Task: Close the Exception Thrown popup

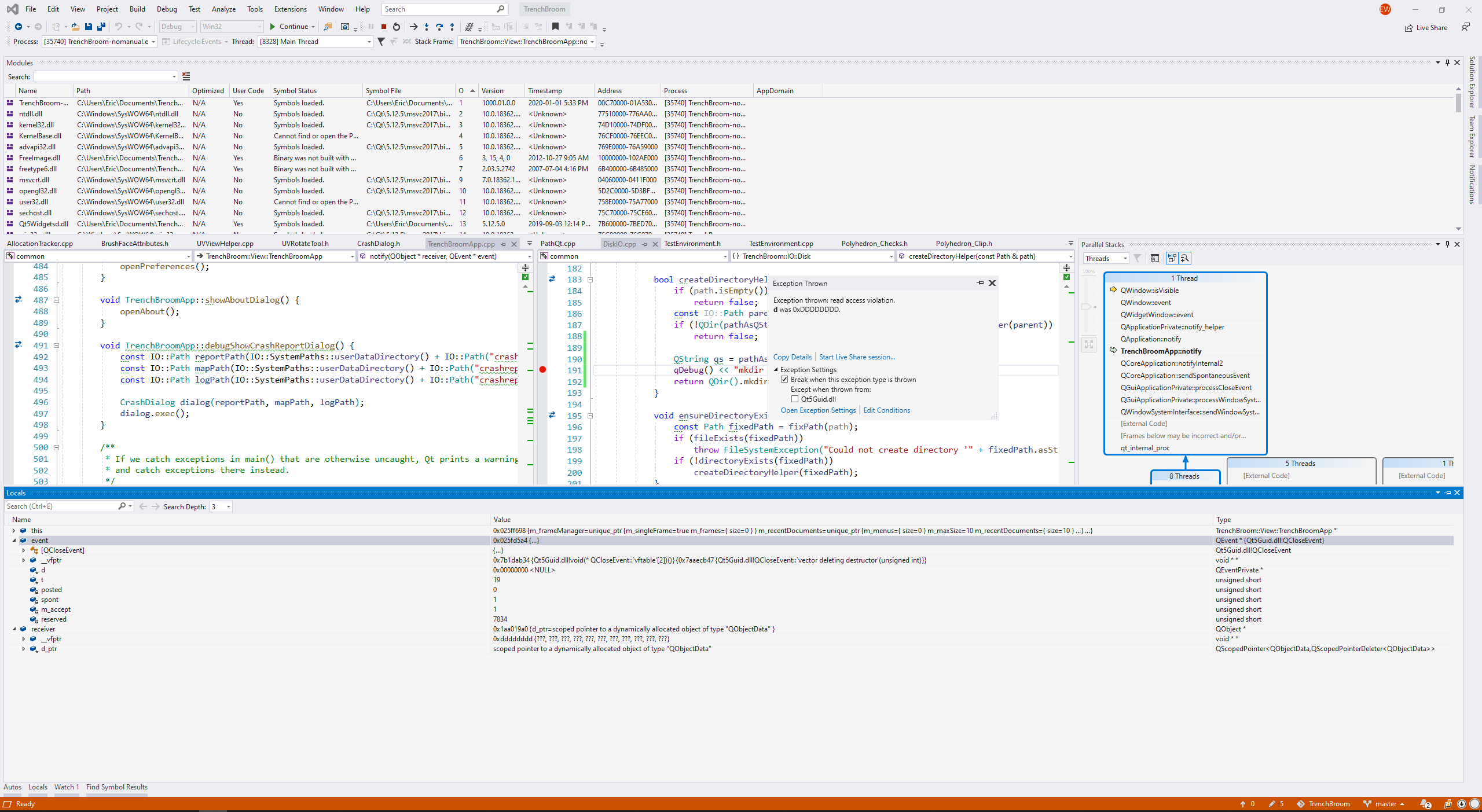Action: [992, 283]
